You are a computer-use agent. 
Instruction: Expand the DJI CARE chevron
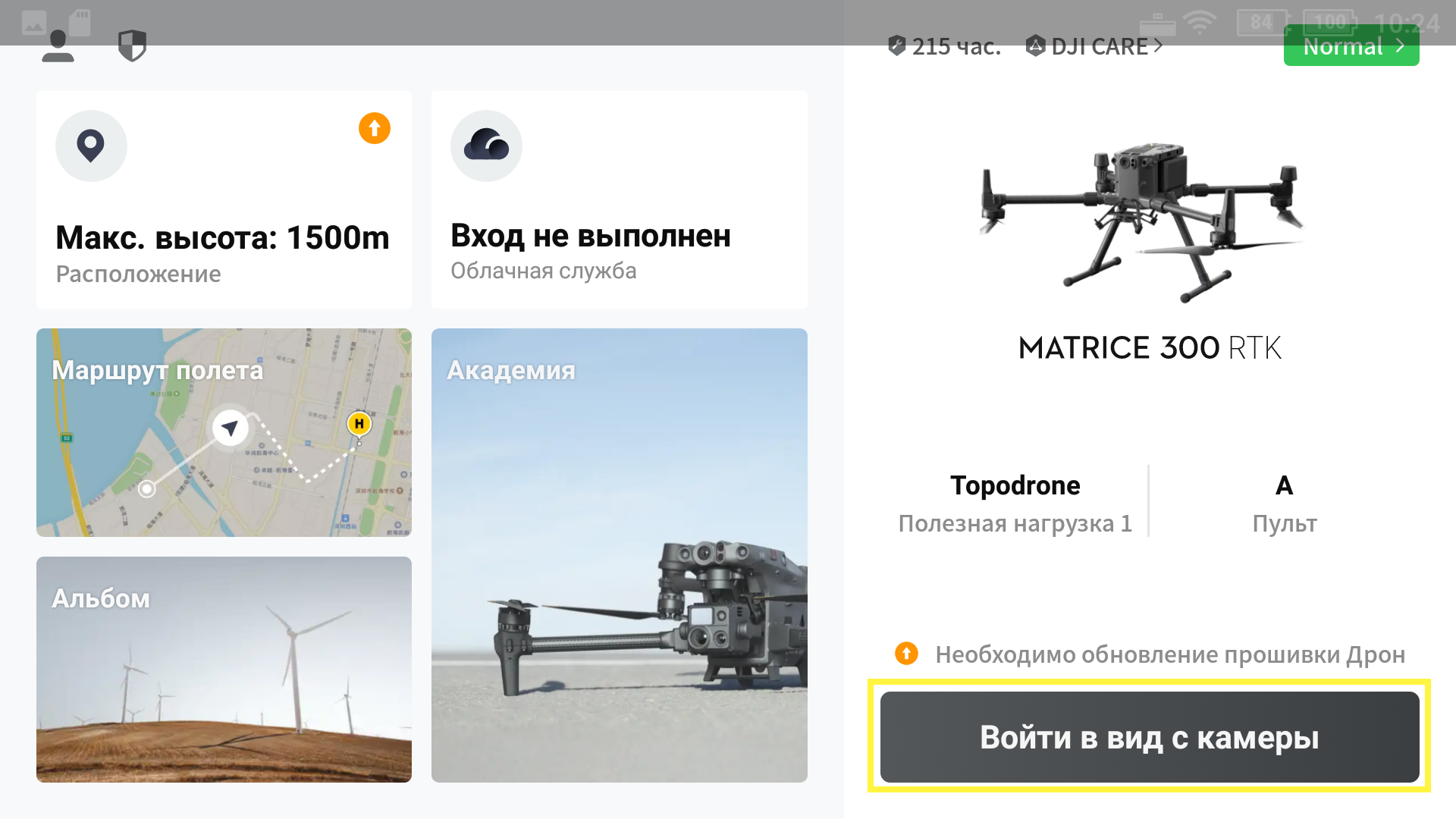tap(1158, 46)
